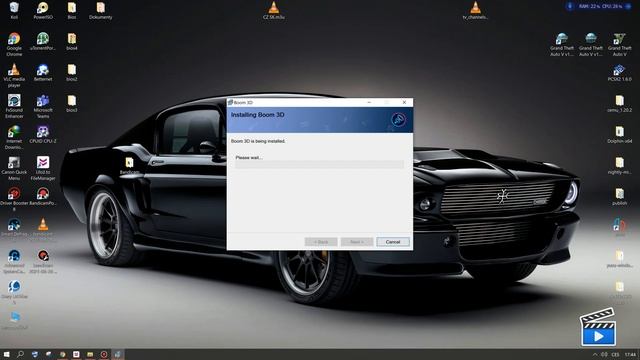The width and height of the screenshot is (640, 360).
Task: Open the Dolphin-x64 folder on the desktop
Action: coord(620,135)
